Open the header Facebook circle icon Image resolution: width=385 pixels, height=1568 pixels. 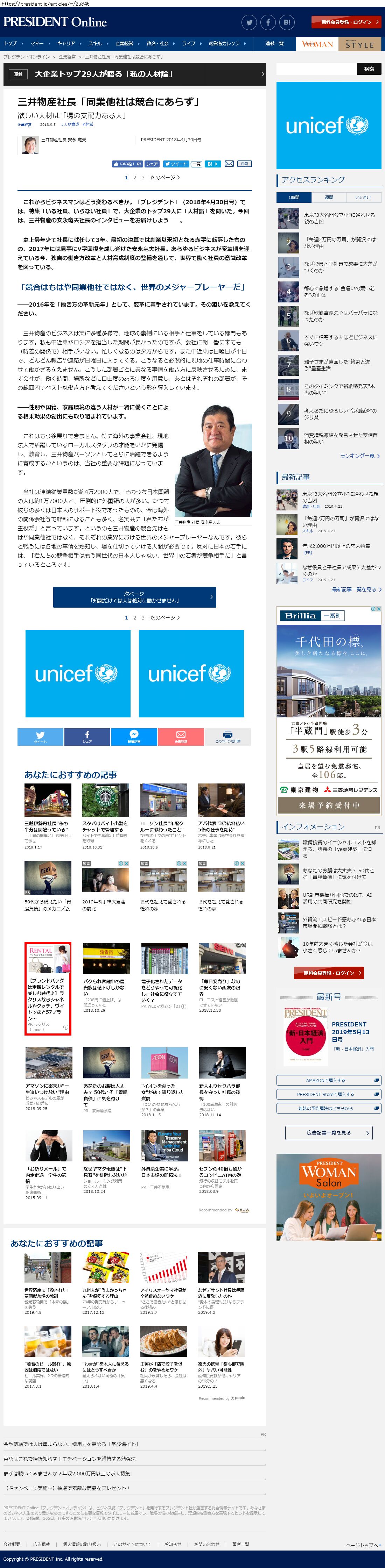click(x=269, y=22)
